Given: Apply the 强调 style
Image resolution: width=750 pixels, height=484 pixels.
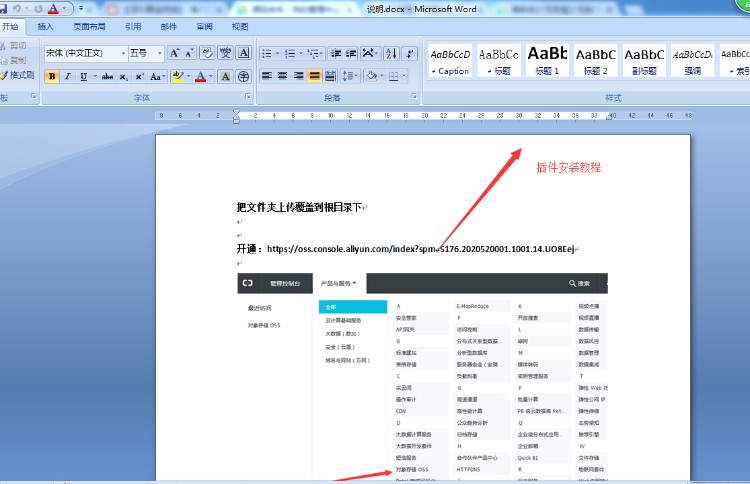Looking at the screenshot, I should click(x=693, y=61).
